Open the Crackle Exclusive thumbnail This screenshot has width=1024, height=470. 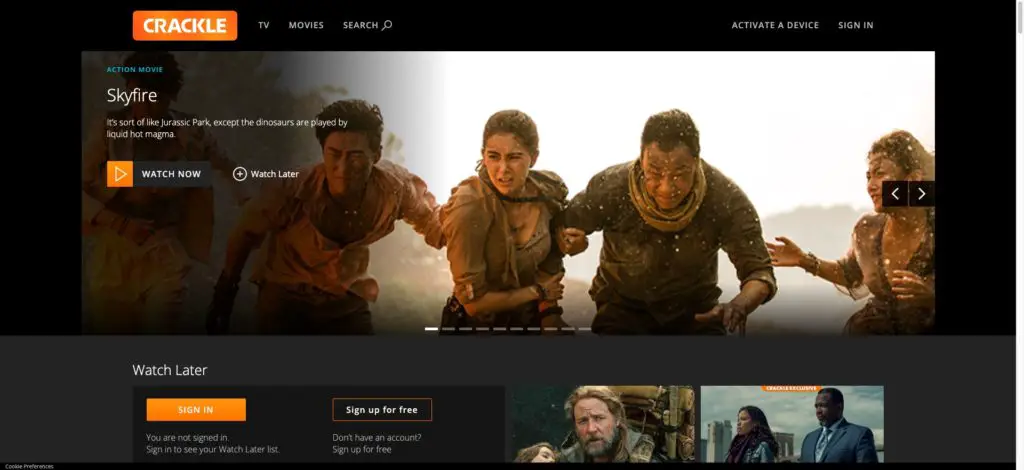[792, 424]
